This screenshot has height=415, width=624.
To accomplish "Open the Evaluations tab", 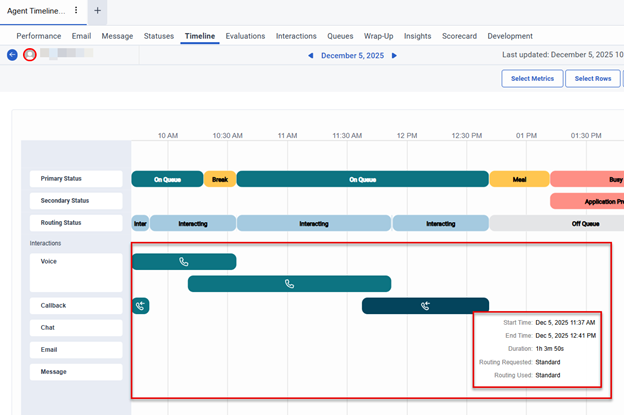I will click(245, 36).
